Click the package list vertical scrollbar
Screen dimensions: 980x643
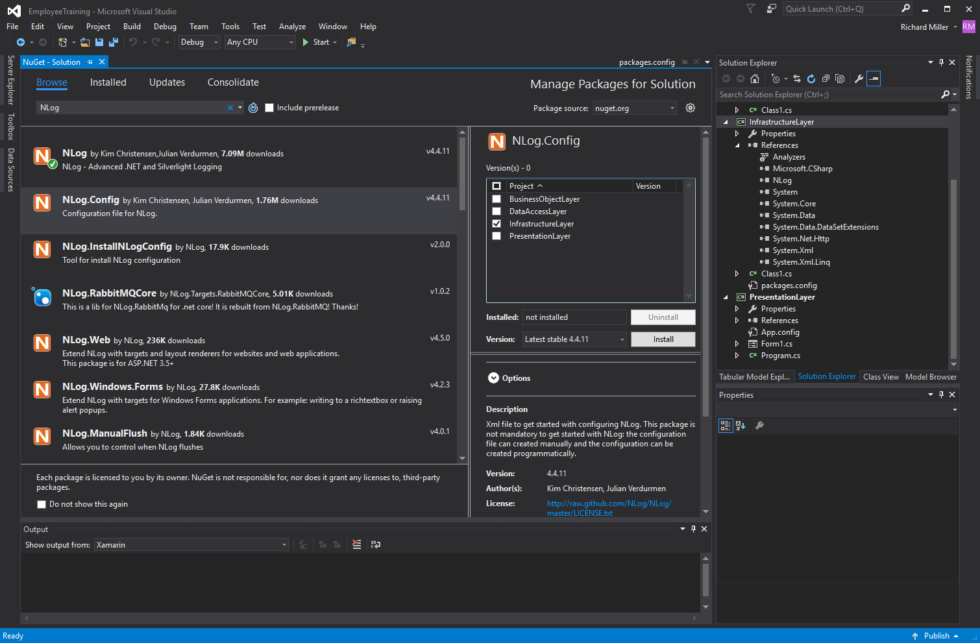462,174
